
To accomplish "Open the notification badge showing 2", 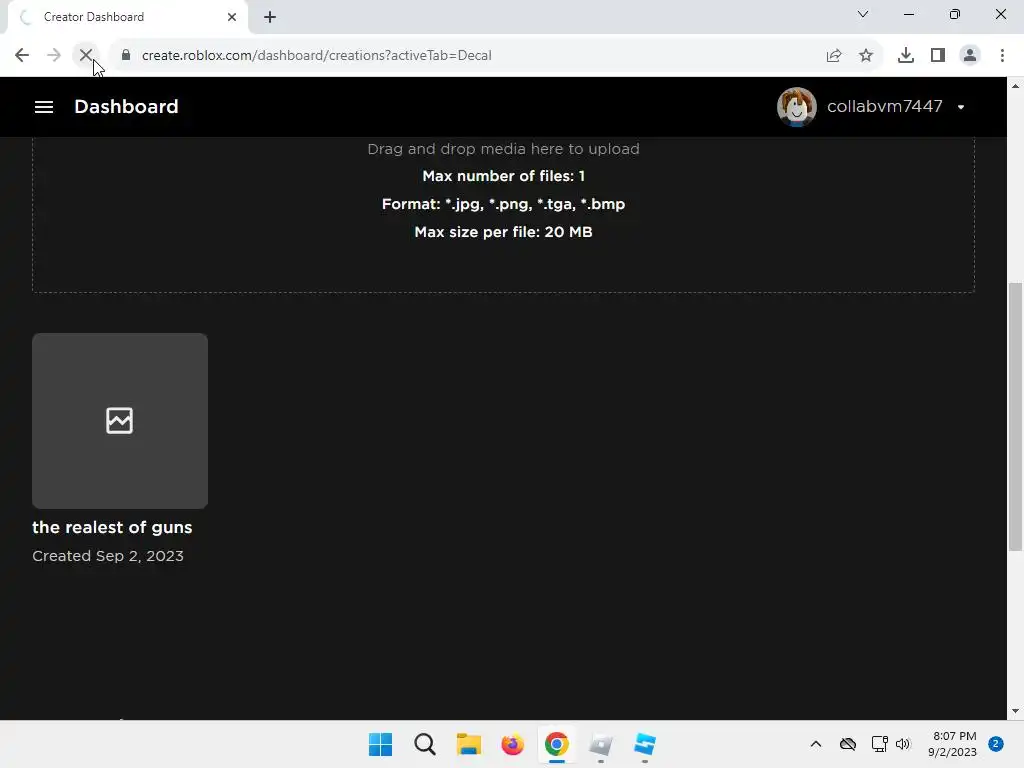I will (996, 744).
